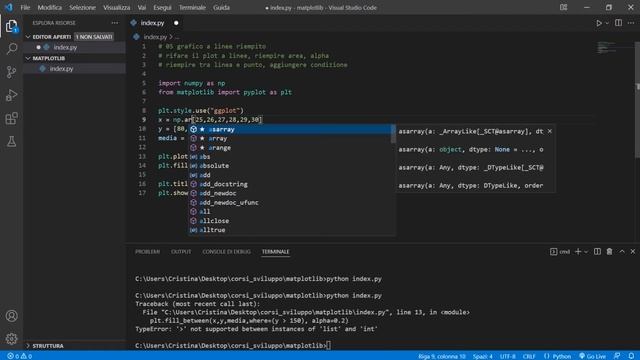640x360 pixels.
Task: Open Explorer panel More Actions ellipsis
Action: [x=115, y=23]
